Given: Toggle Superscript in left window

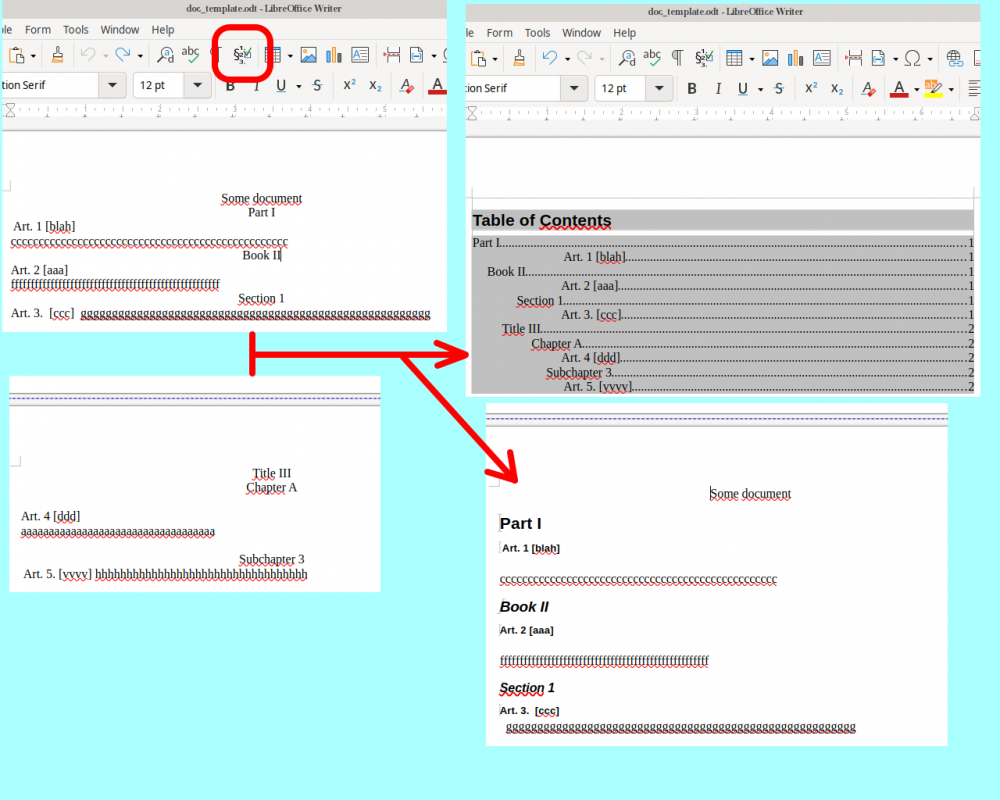Looking at the screenshot, I should [x=349, y=85].
